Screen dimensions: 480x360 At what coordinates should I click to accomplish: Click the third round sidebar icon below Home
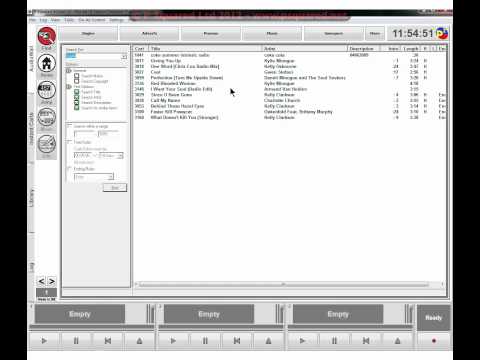(46, 90)
